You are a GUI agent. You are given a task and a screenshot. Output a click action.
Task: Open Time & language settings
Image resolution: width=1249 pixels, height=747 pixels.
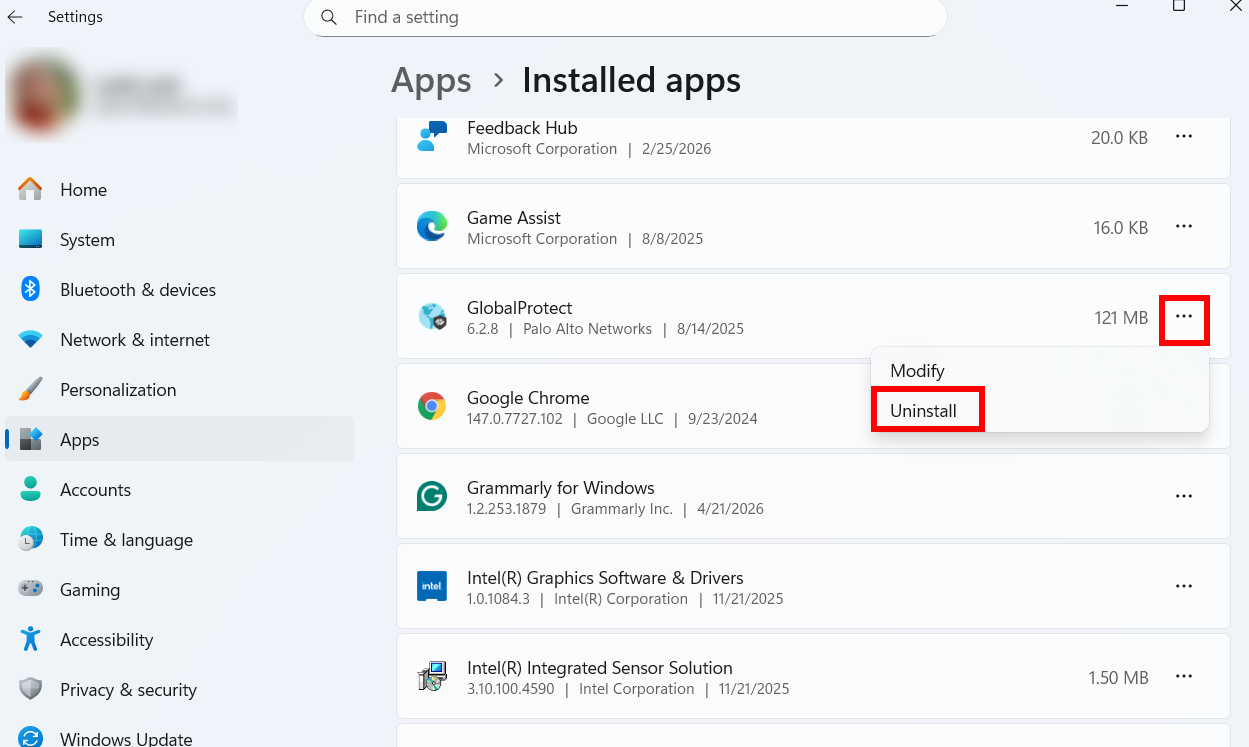(126, 539)
